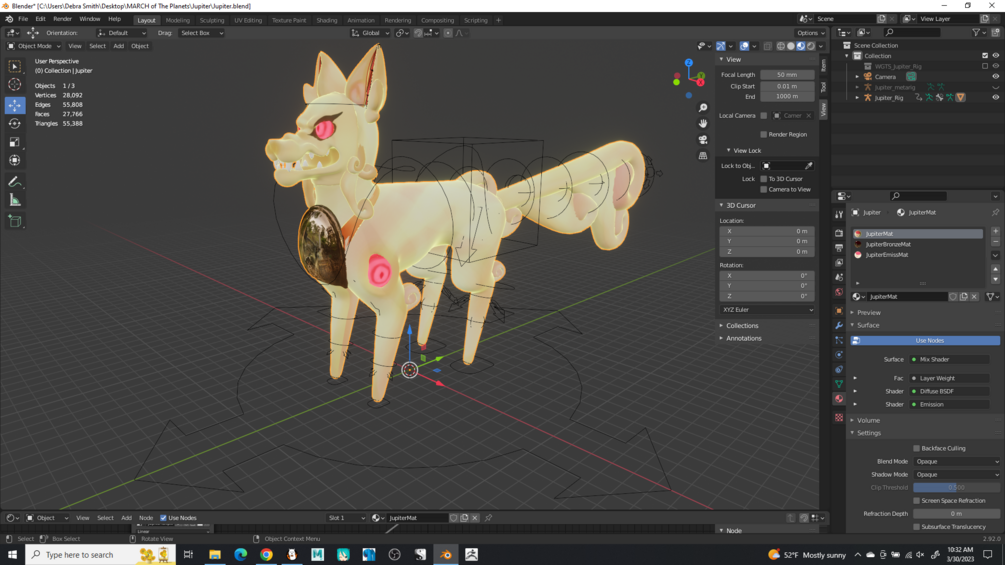Switch perspective/orthographic grid icon
This screenshot has height=565, width=1005.
pyautogui.click(x=703, y=155)
